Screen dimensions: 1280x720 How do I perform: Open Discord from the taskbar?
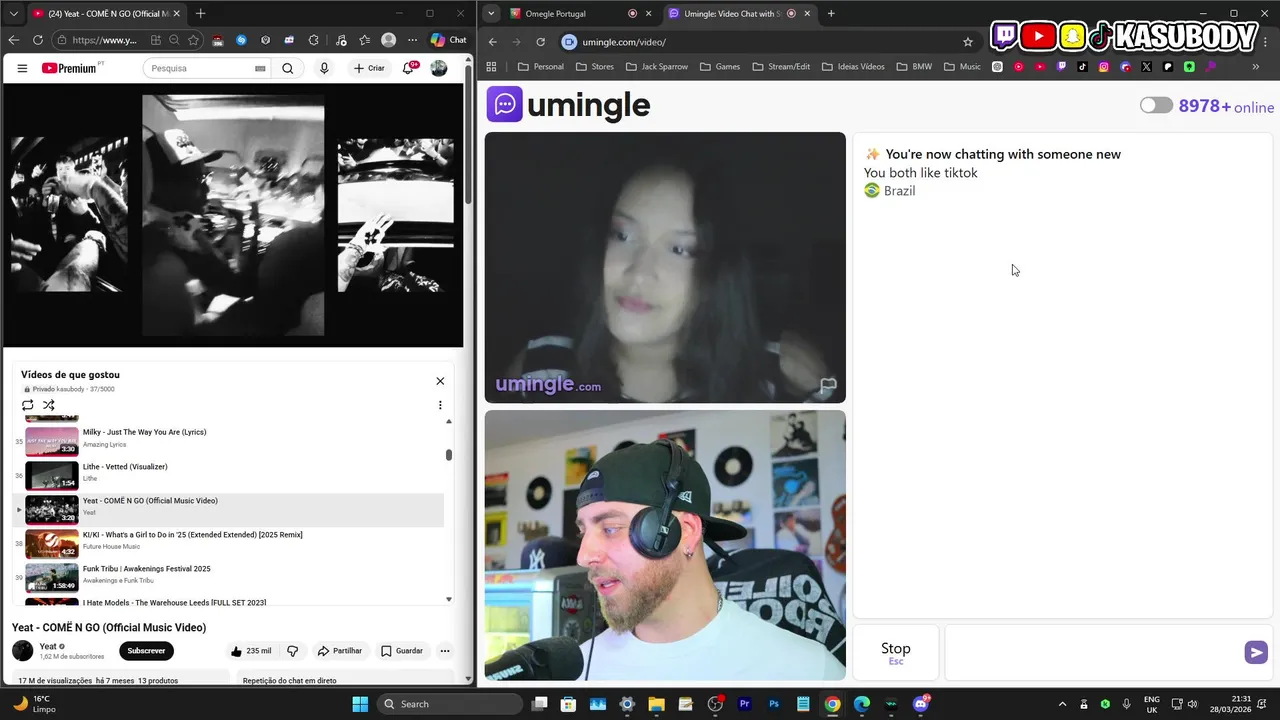click(921, 704)
